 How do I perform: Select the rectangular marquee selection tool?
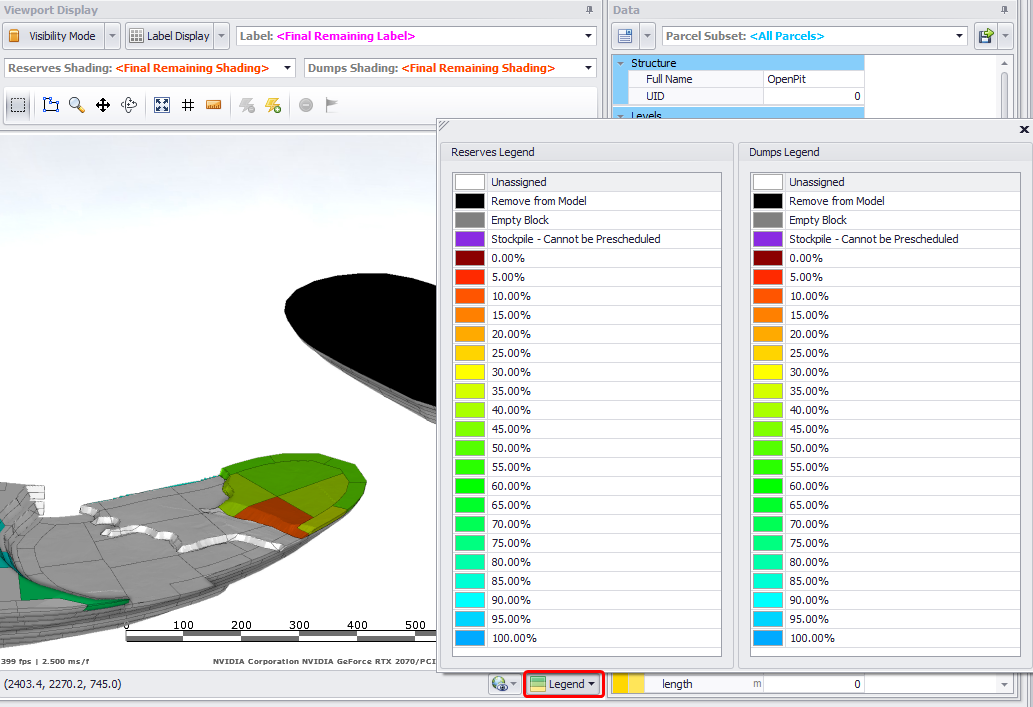coord(18,105)
